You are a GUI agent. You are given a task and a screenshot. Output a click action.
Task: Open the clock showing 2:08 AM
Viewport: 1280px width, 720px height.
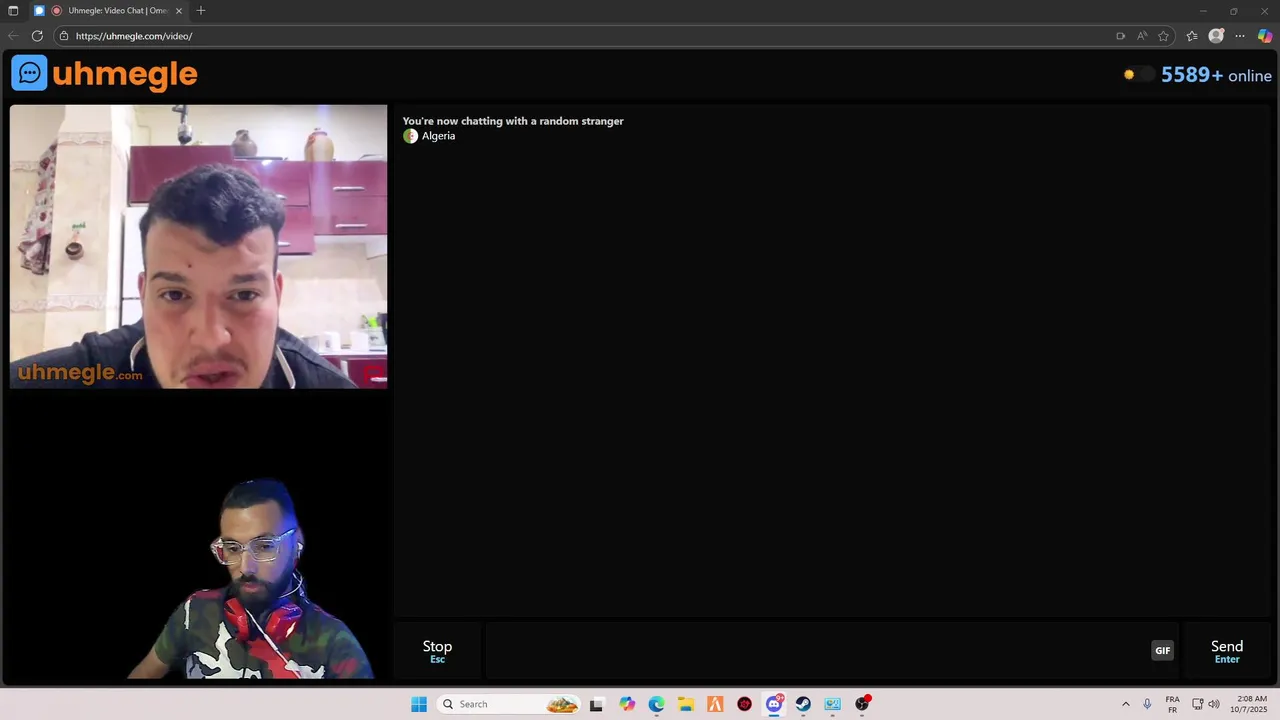pos(1249,704)
